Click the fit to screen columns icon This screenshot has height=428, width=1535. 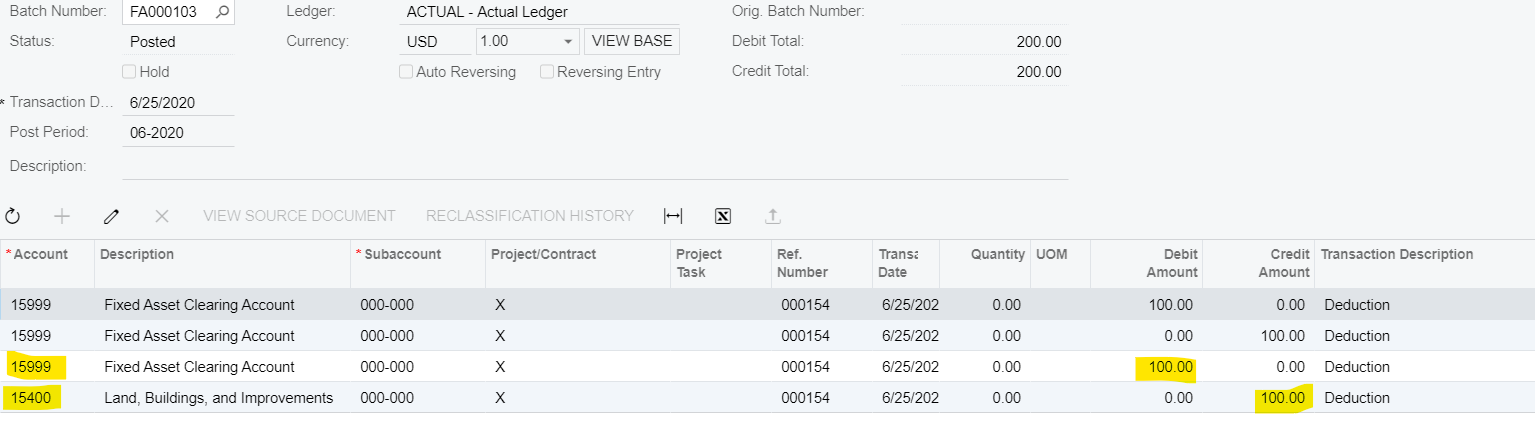click(673, 216)
